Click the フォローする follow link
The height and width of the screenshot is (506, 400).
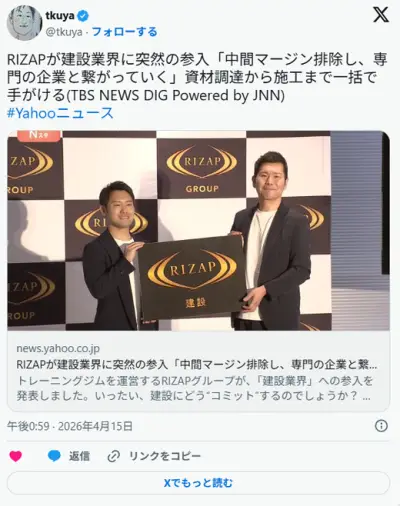[124, 32]
